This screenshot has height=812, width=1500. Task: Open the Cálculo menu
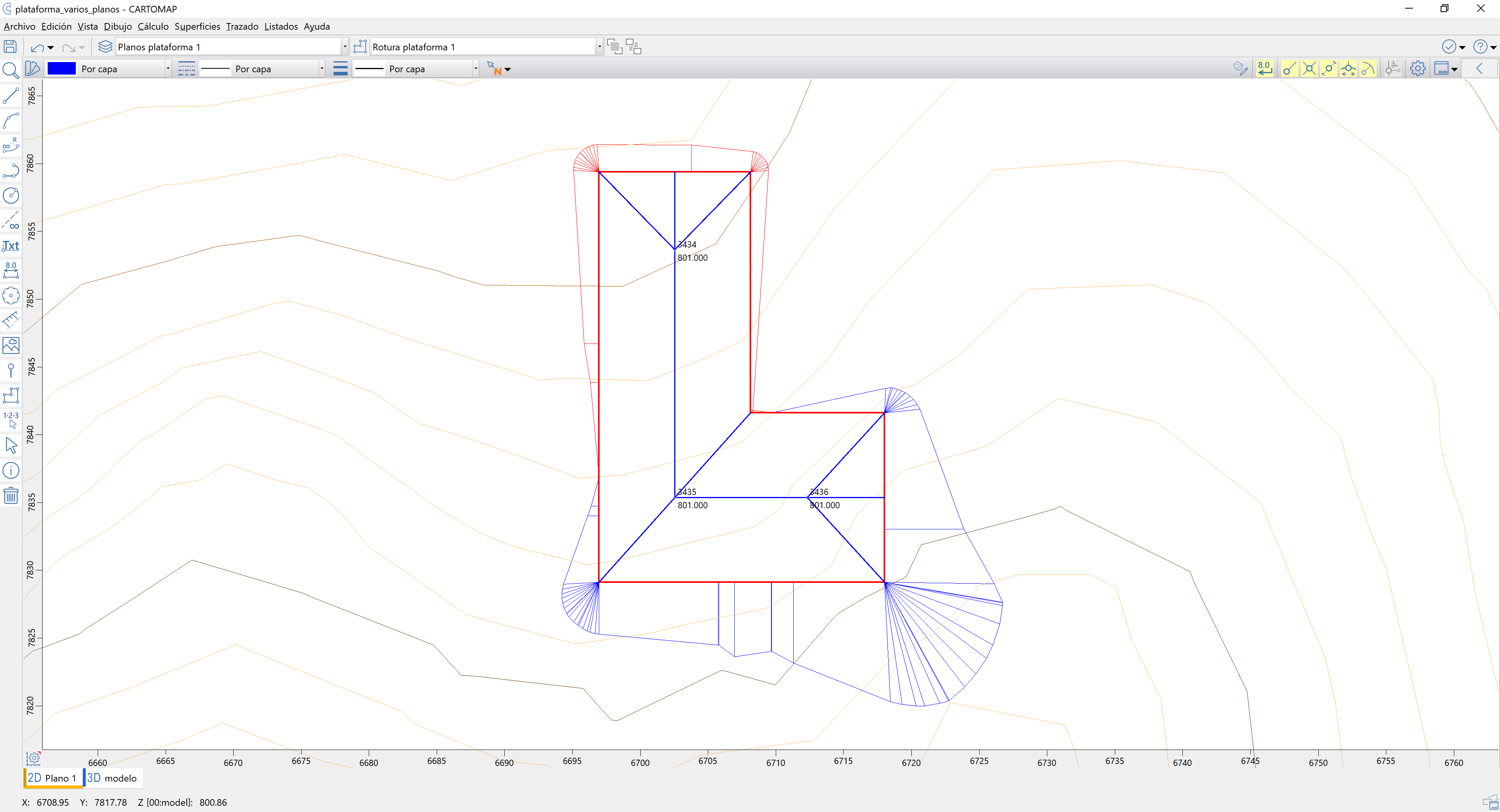click(153, 26)
